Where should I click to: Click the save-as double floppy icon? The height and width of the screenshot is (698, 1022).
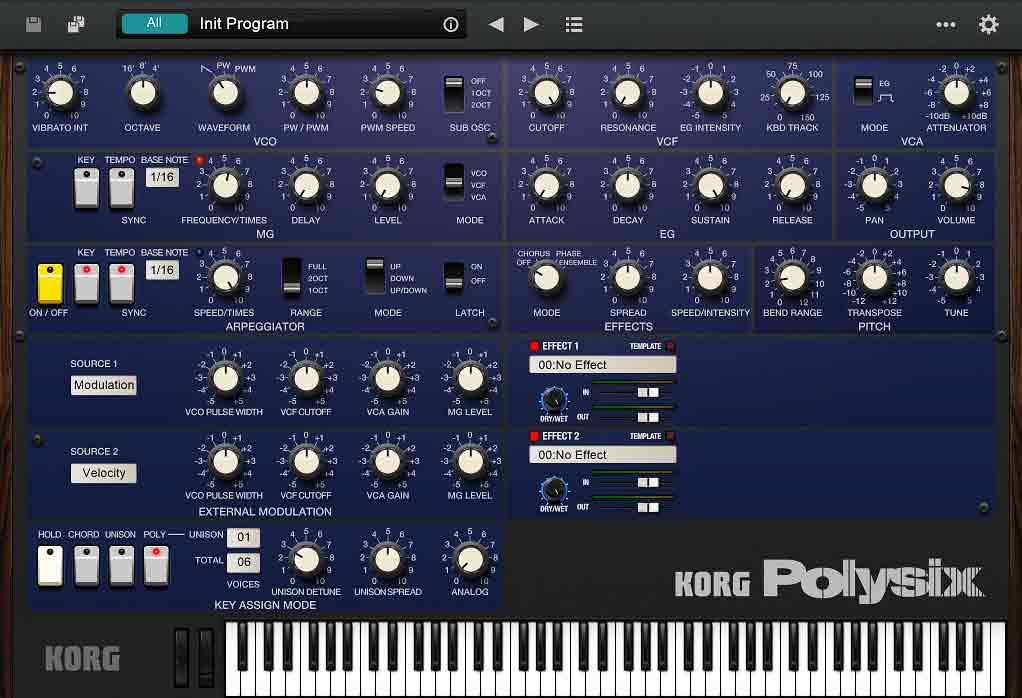[76, 24]
